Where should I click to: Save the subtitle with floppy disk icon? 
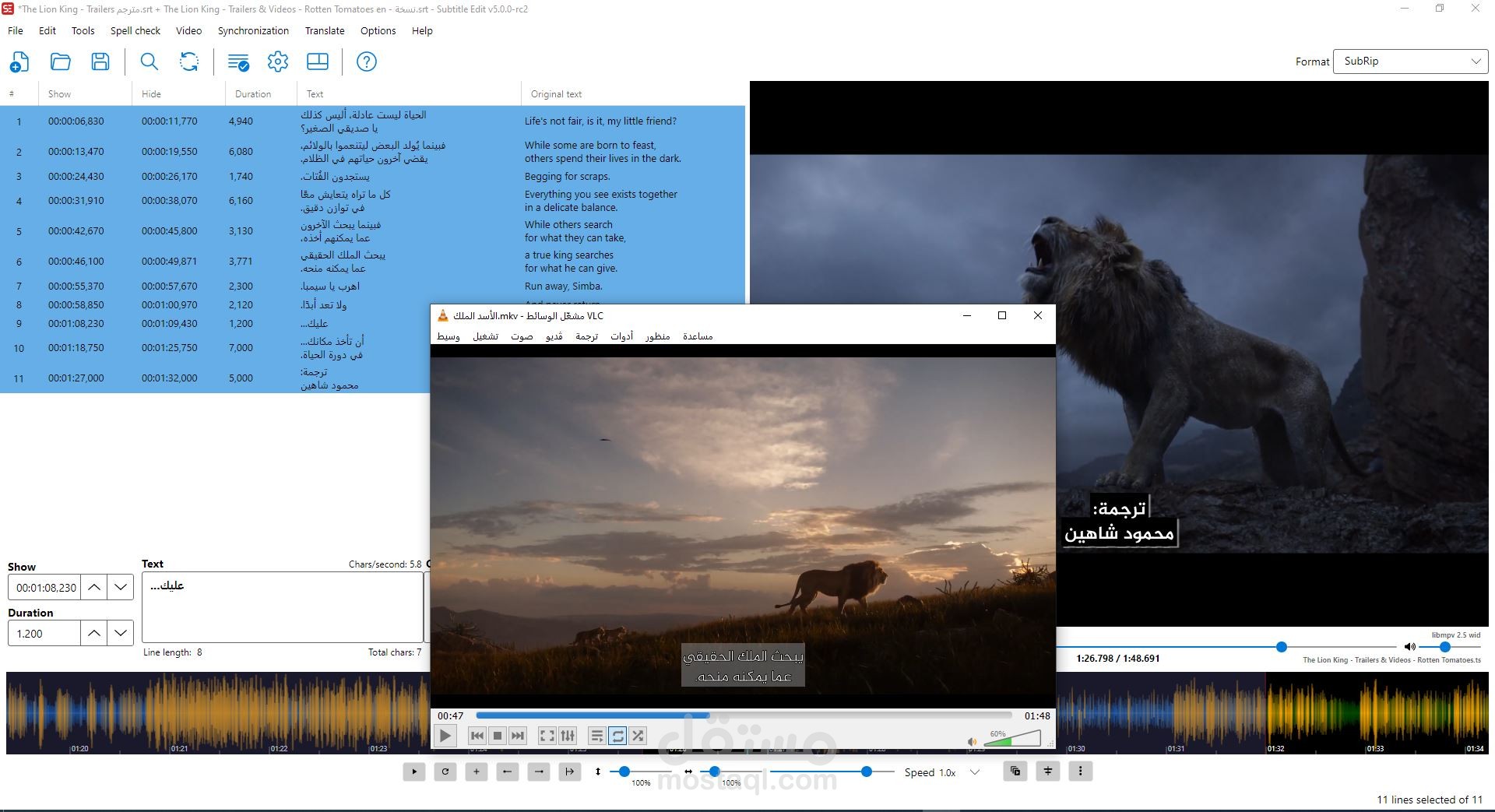click(x=100, y=62)
